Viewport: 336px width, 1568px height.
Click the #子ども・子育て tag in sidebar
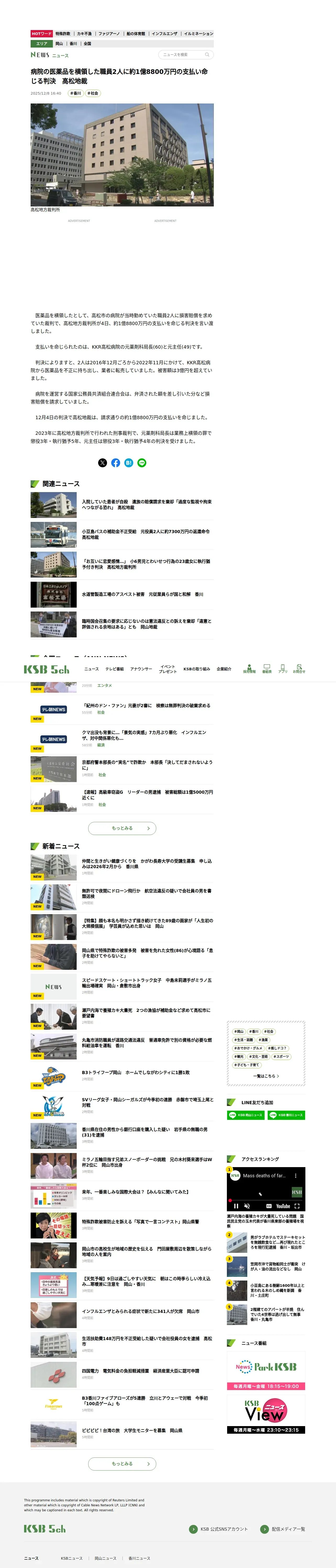coord(247,1065)
